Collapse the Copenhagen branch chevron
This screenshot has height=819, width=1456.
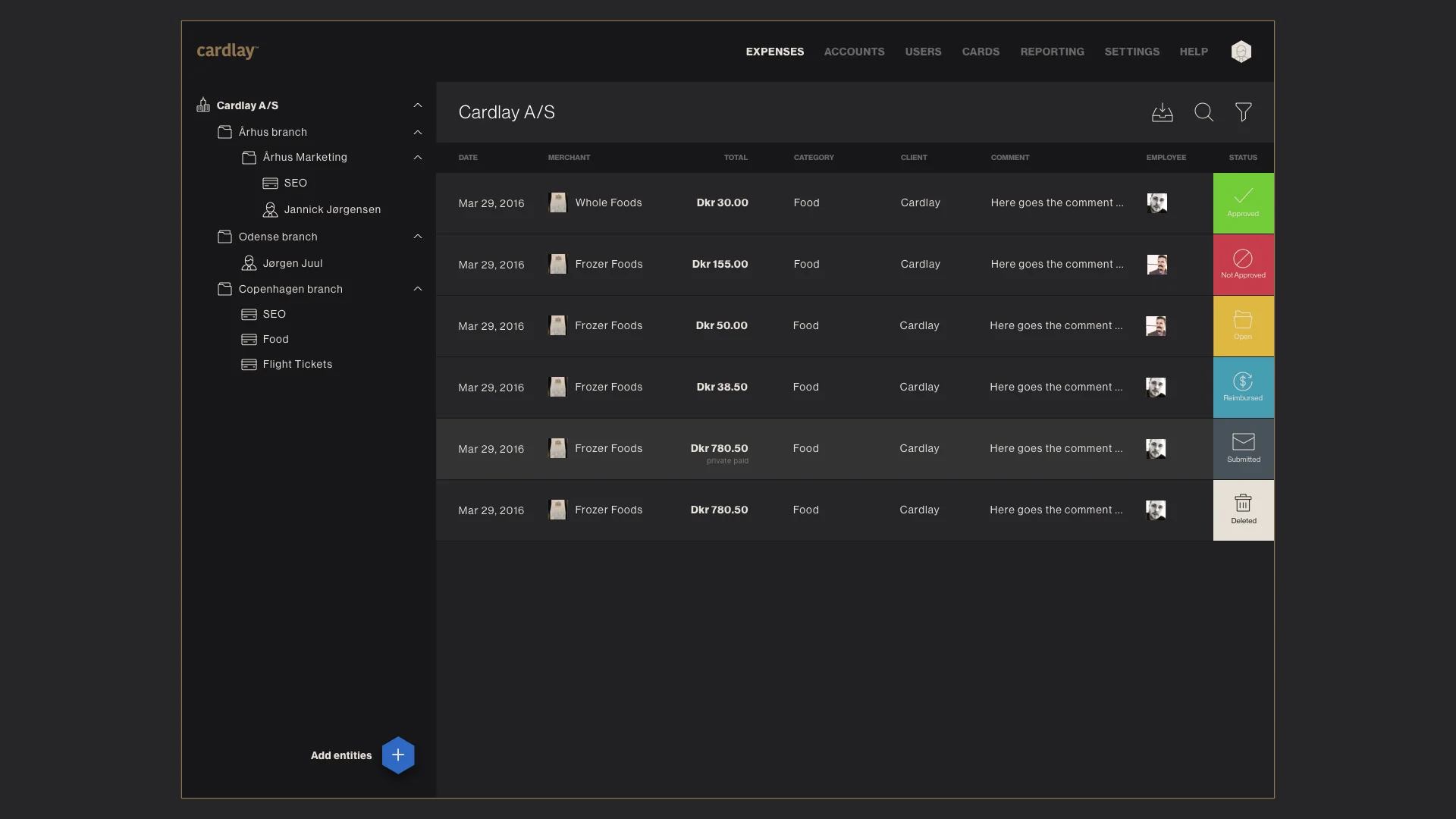coord(417,289)
